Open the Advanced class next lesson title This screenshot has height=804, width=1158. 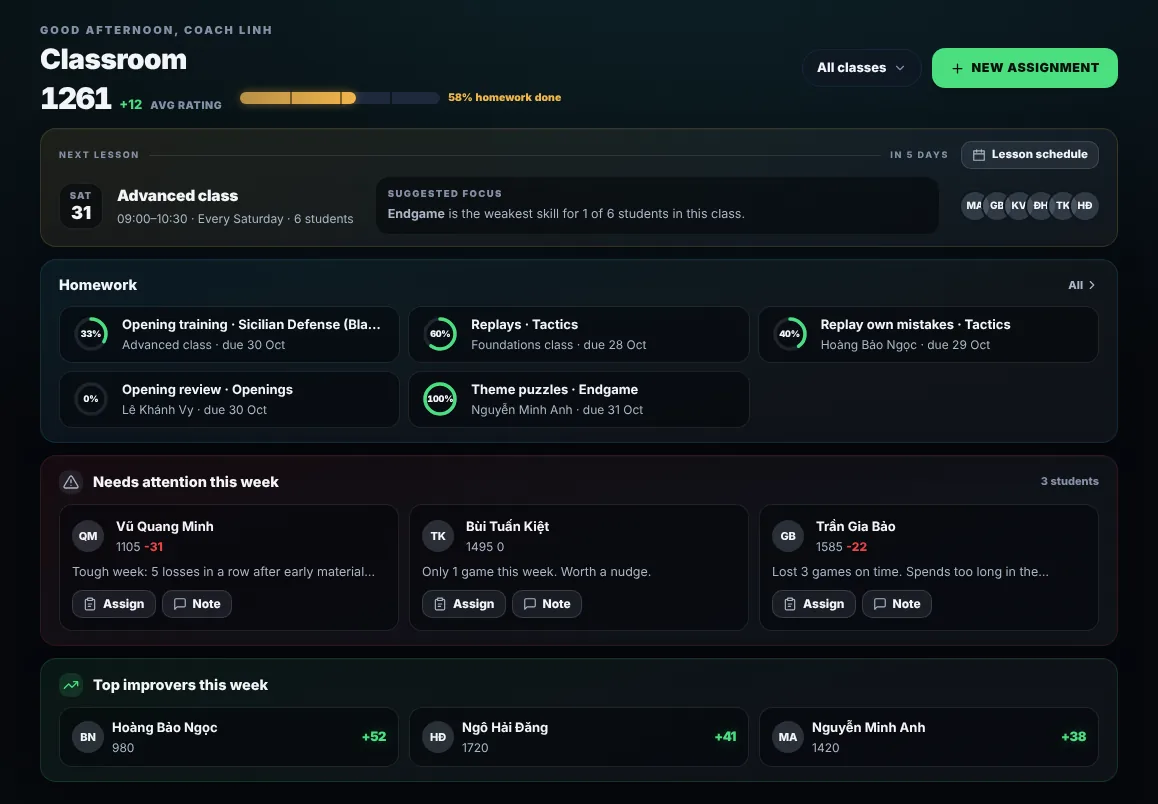[x=177, y=196]
